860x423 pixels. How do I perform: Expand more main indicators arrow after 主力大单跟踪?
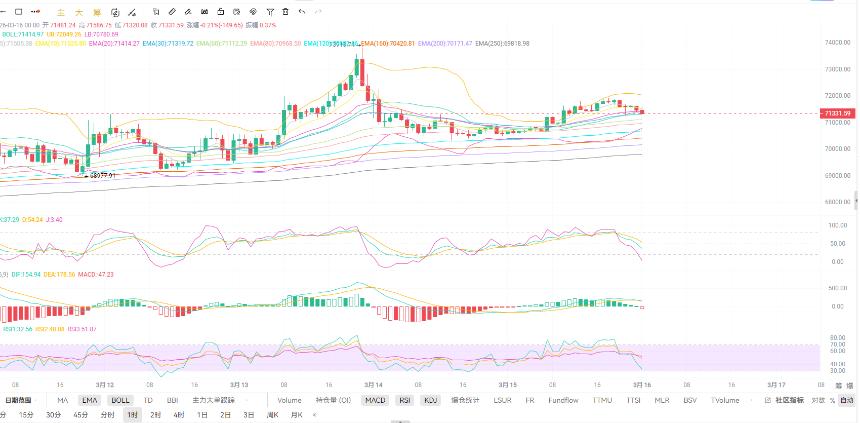point(245,401)
